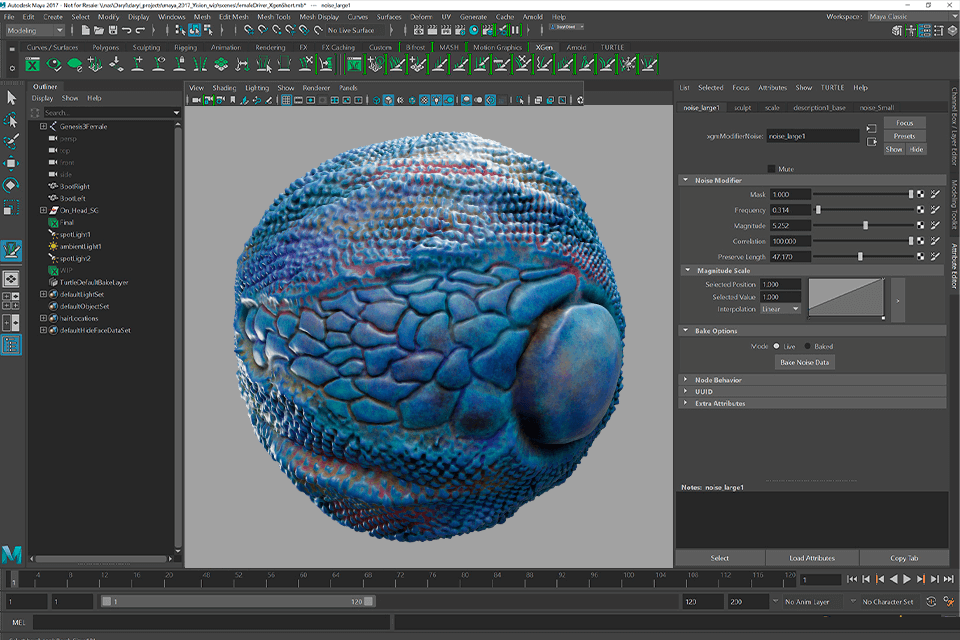Click the Redo arrow icon

(x=140, y=30)
